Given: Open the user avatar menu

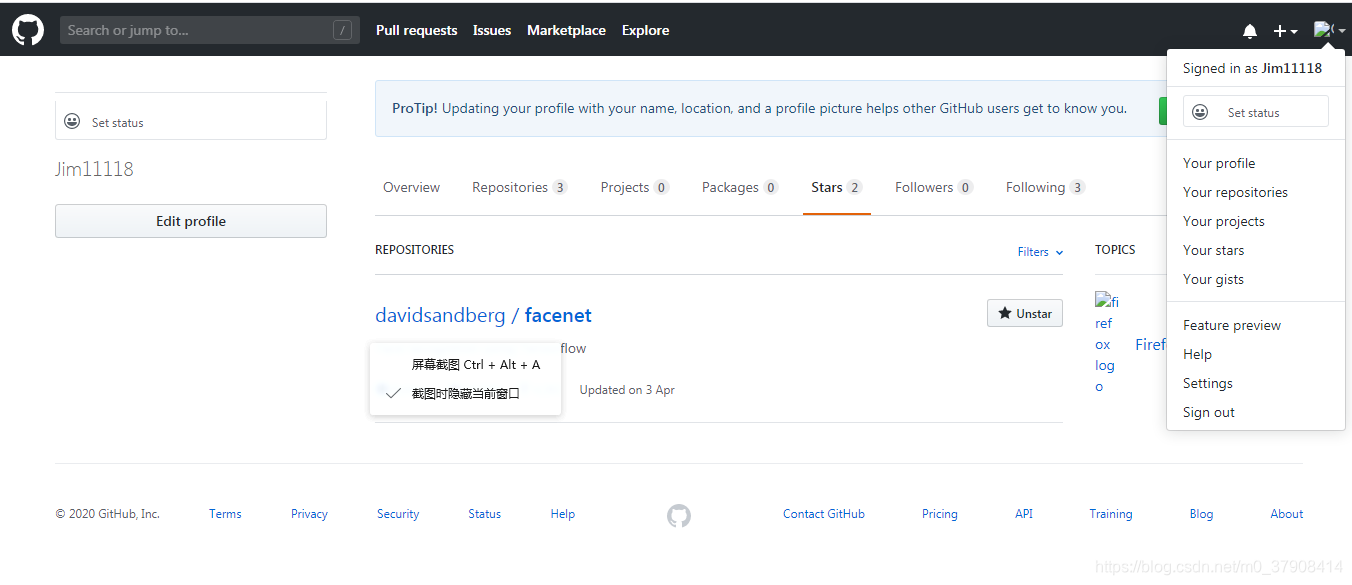Looking at the screenshot, I should pos(1329,30).
